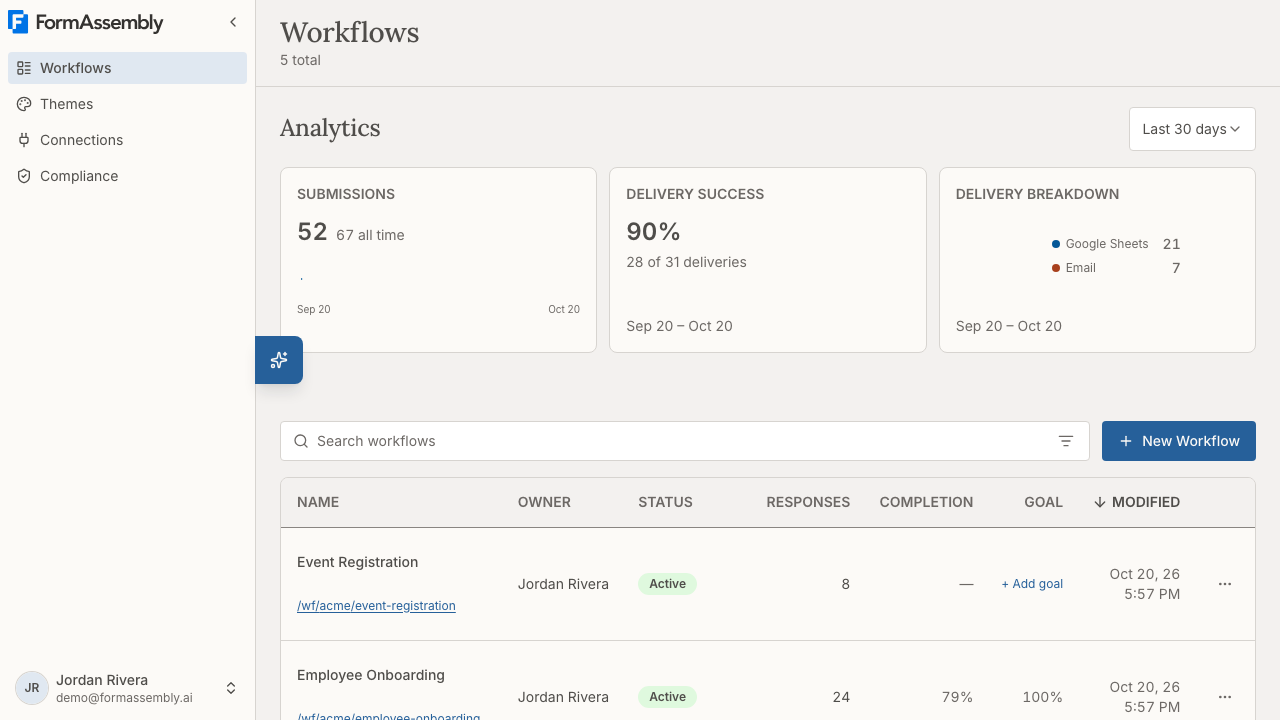Click the Submissions analytics card
Screen dimensions: 1280x720
pyautogui.click(x=438, y=260)
